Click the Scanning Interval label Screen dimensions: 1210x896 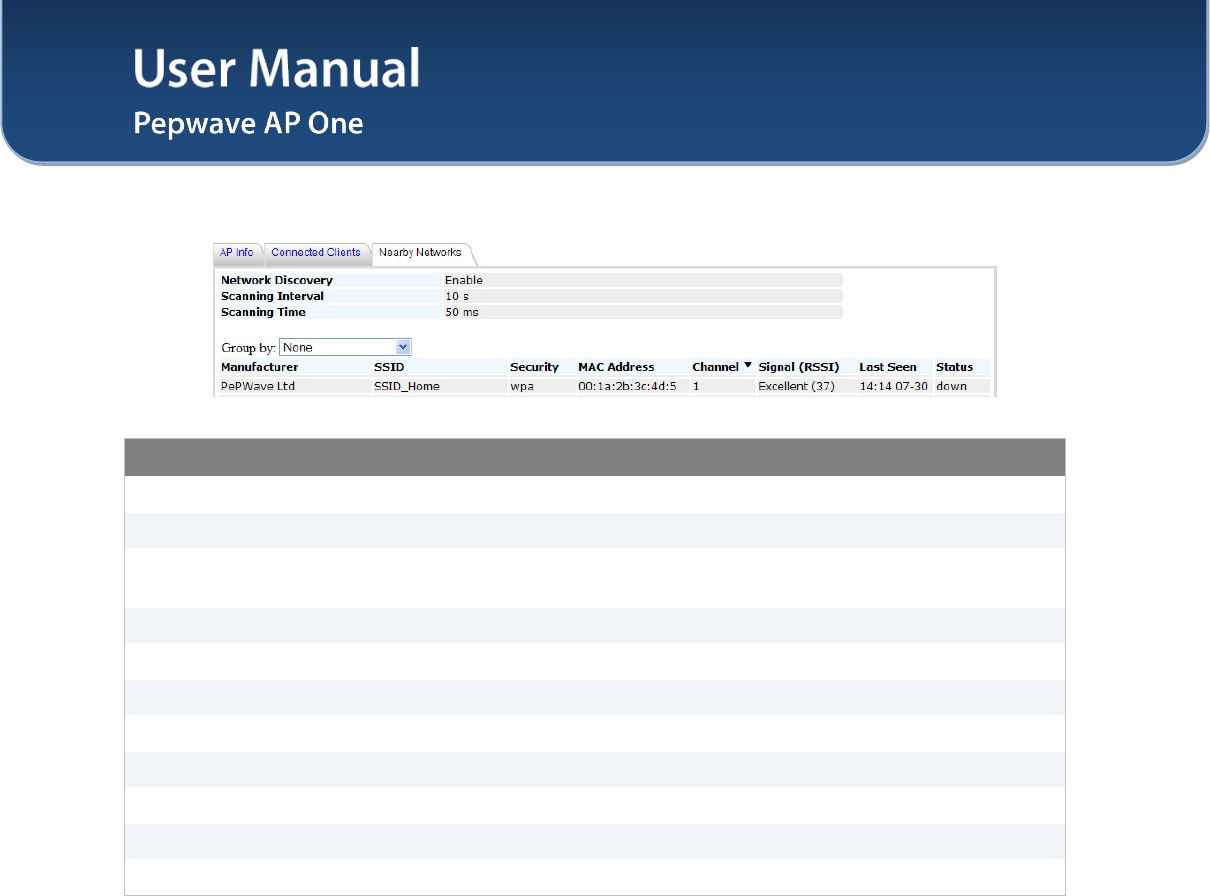tap(272, 296)
